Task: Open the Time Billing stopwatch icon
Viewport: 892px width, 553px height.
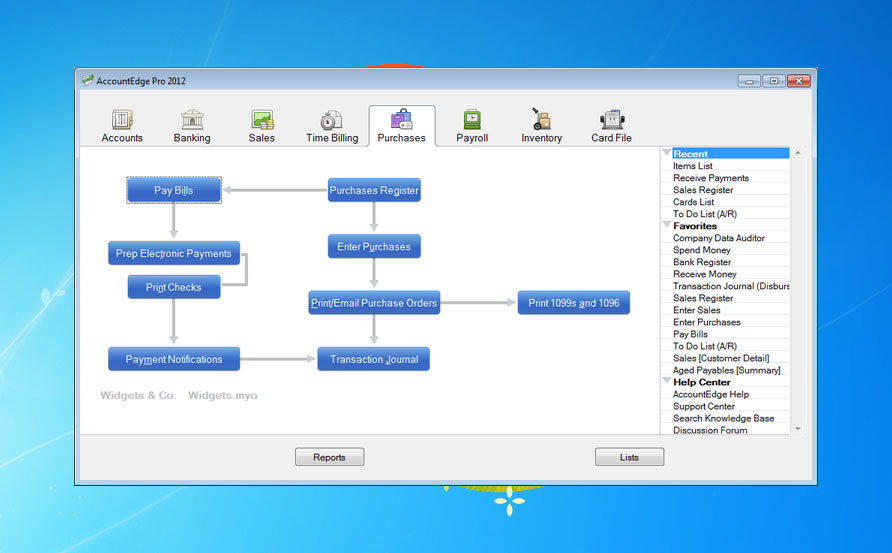Action: coord(331,119)
